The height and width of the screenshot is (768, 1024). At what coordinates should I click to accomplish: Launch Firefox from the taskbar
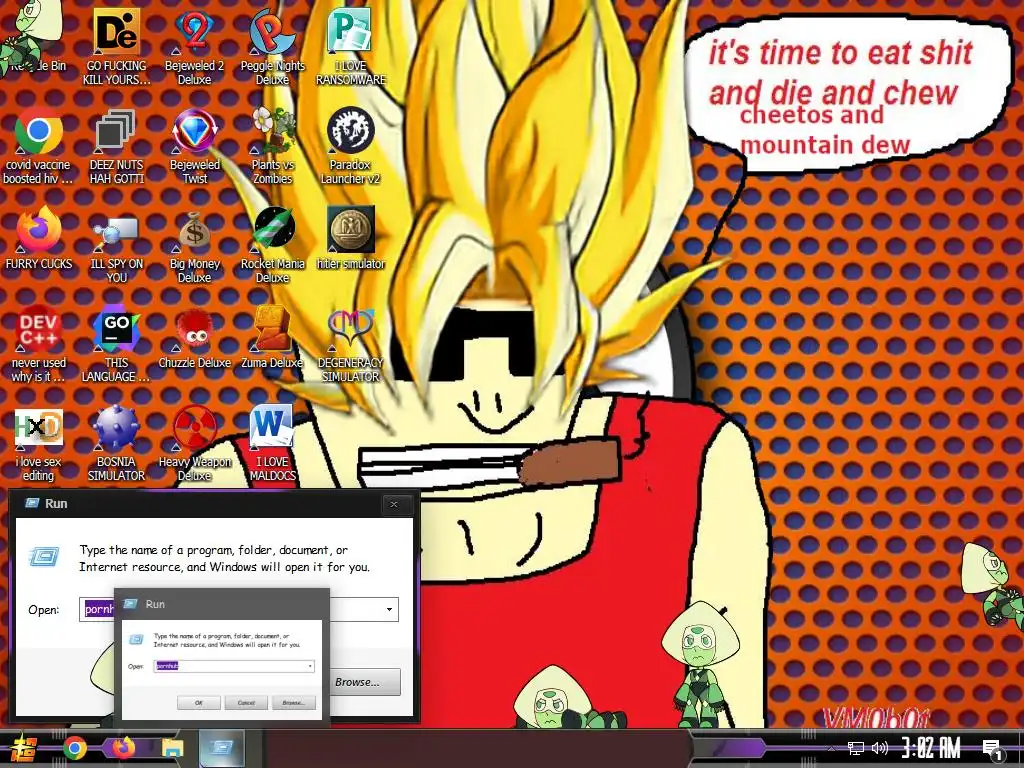click(123, 748)
